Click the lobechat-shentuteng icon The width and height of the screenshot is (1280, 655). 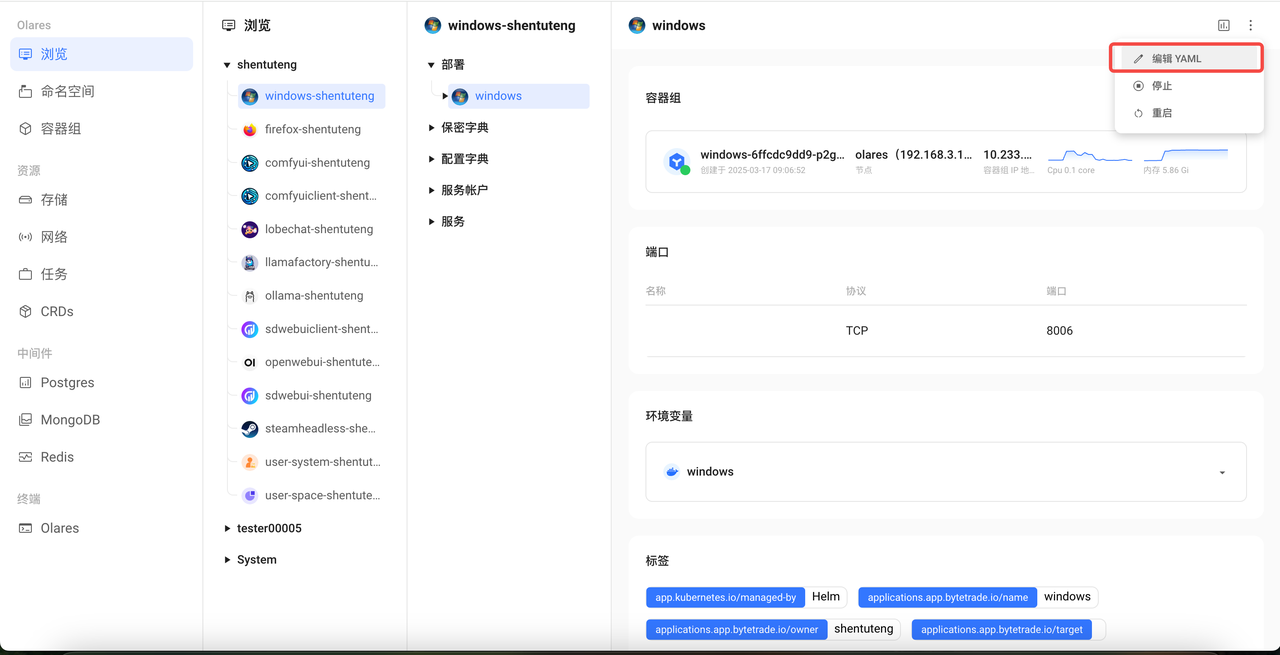coord(250,229)
